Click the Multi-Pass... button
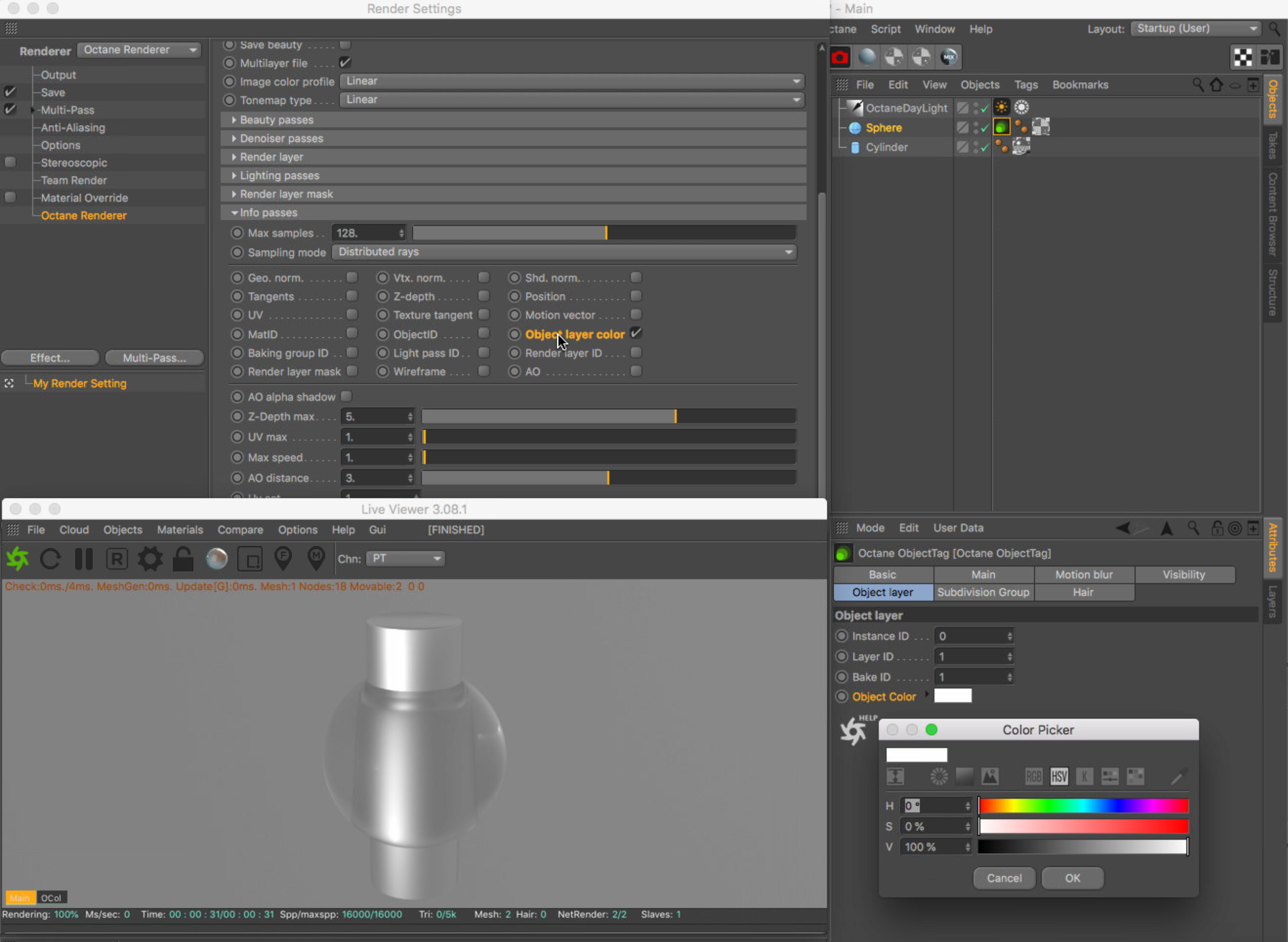The height and width of the screenshot is (942, 1288). pyautogui.click(x=154, y=357)
